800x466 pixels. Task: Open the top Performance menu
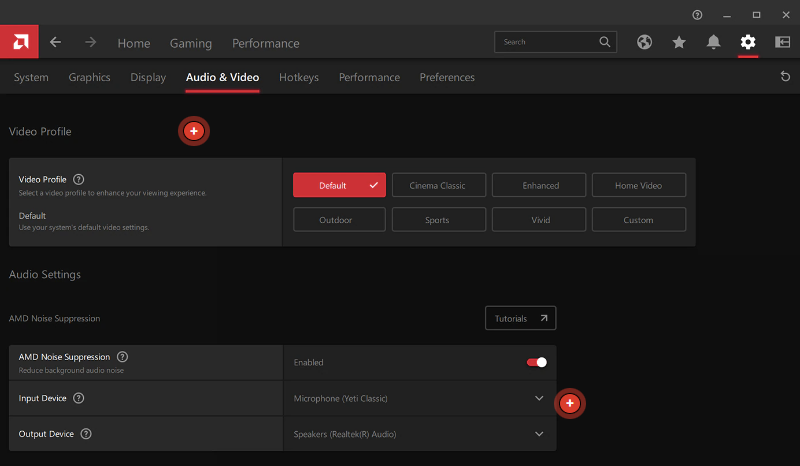click(x=266, y=43)
